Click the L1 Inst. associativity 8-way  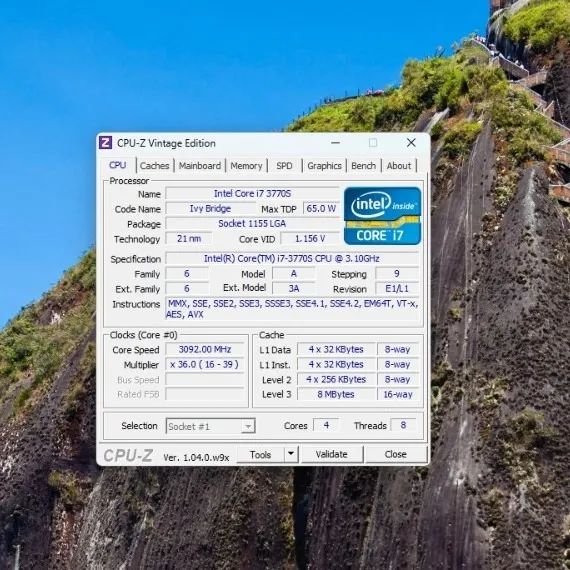coord(398,364)
